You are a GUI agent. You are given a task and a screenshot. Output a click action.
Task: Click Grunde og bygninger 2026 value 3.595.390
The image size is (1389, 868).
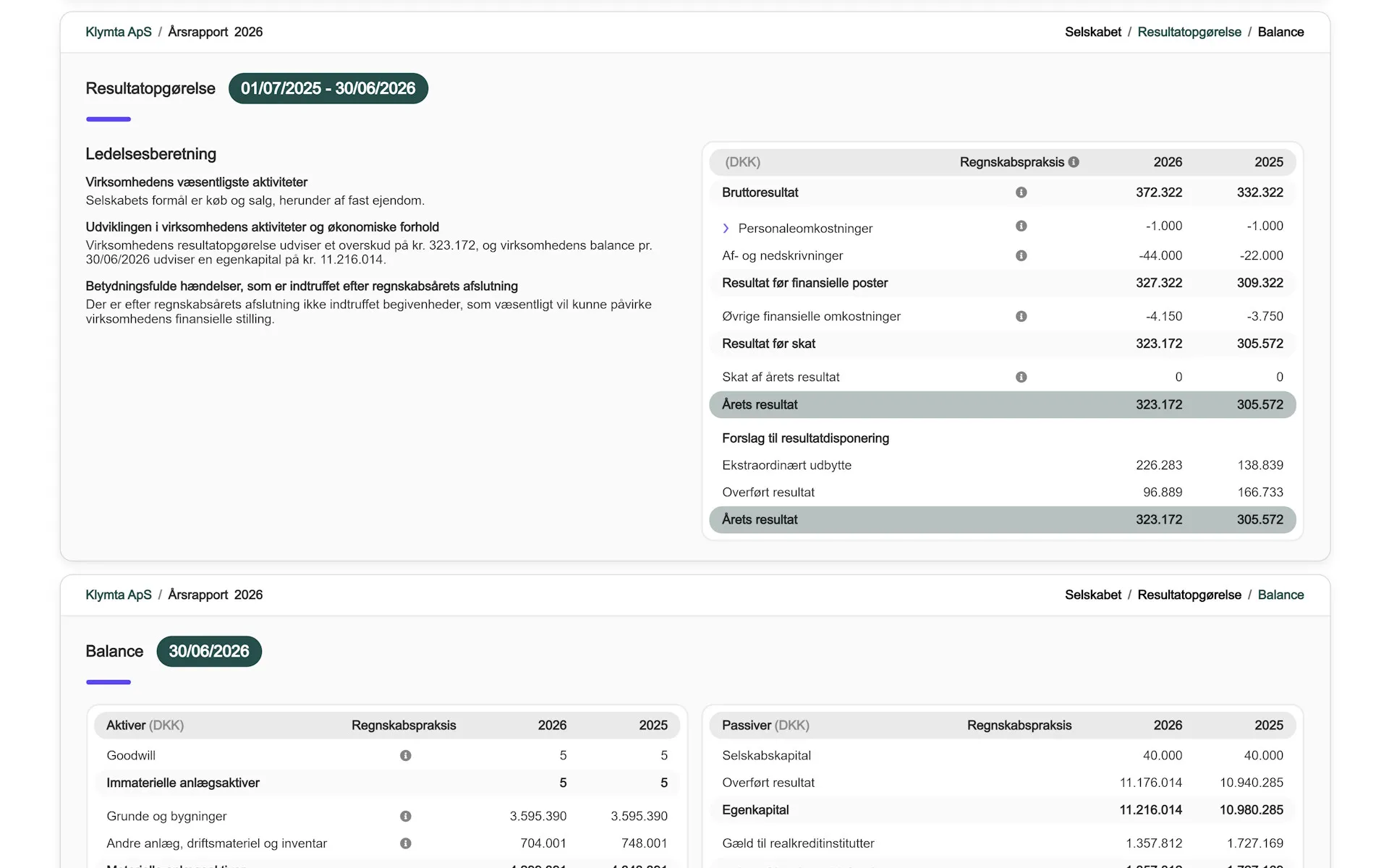click(538, 817)
